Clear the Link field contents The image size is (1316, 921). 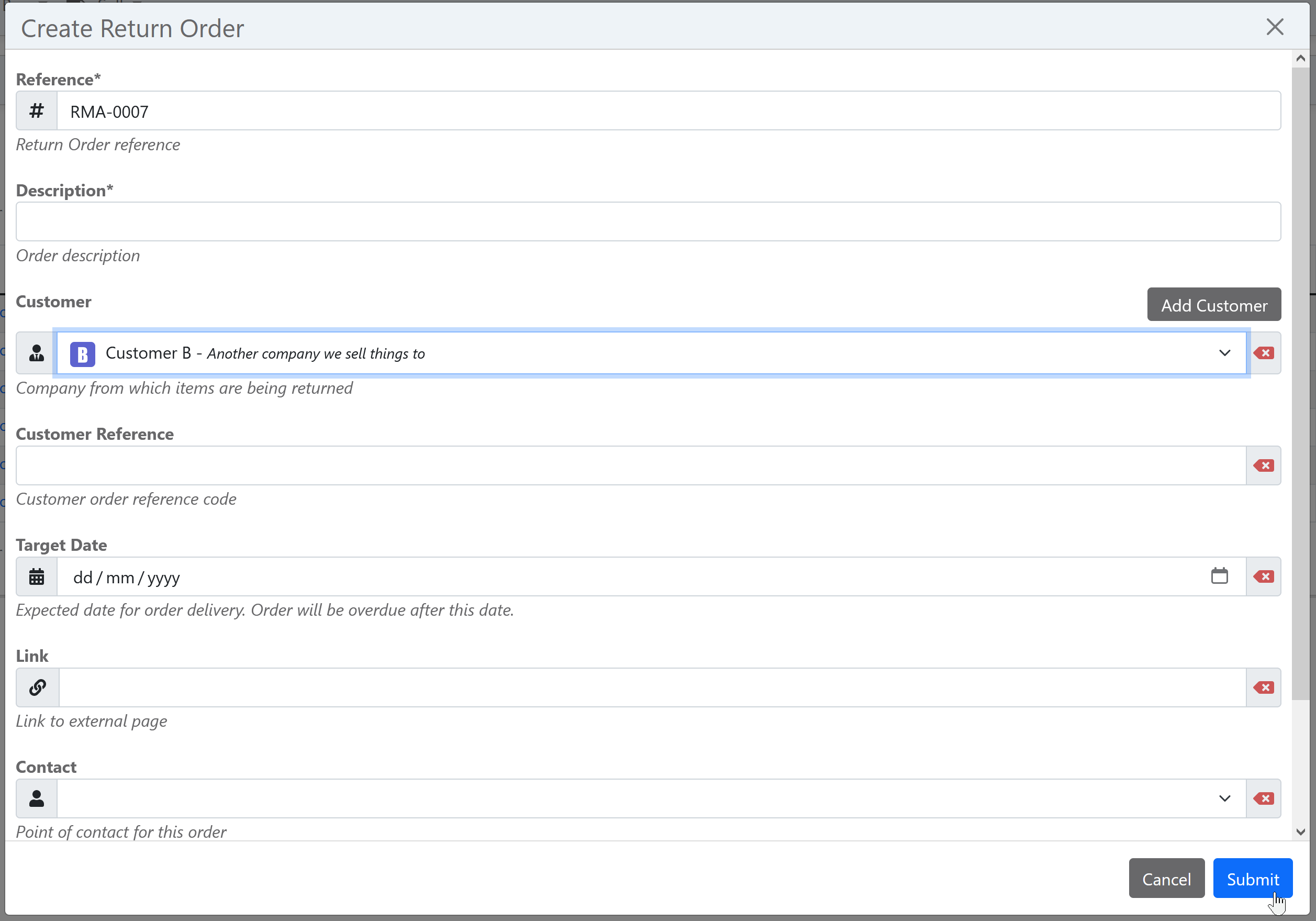click(1263, 687)
